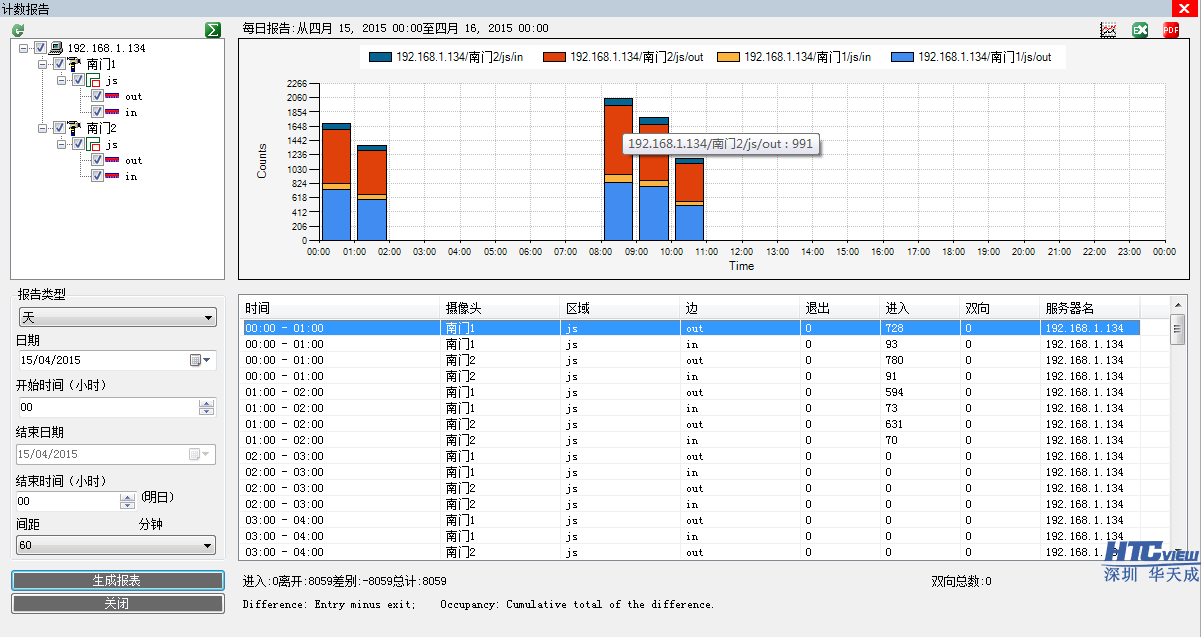Select the 192.168.1.134 server computer icon
Image resolution: width=1201 pixels, height=637 pixels.
pos(57,48)
